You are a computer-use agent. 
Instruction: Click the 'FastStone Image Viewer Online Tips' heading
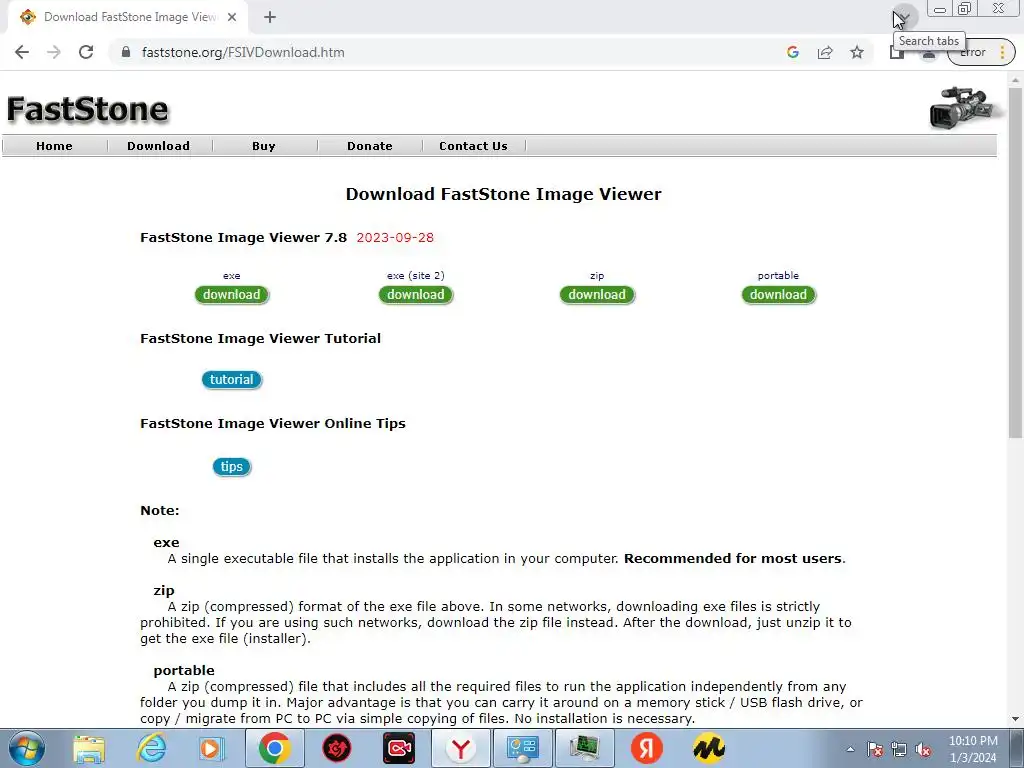273,423
